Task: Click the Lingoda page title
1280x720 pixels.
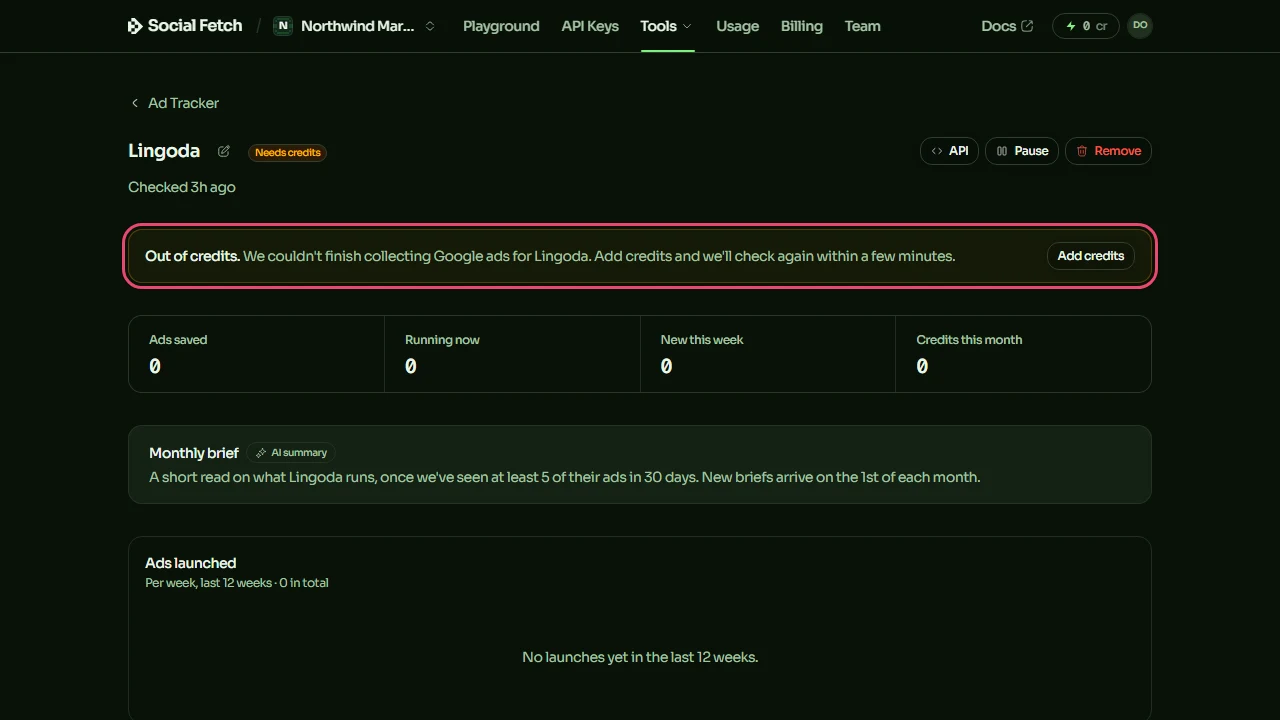Action: tap(164, 151)
